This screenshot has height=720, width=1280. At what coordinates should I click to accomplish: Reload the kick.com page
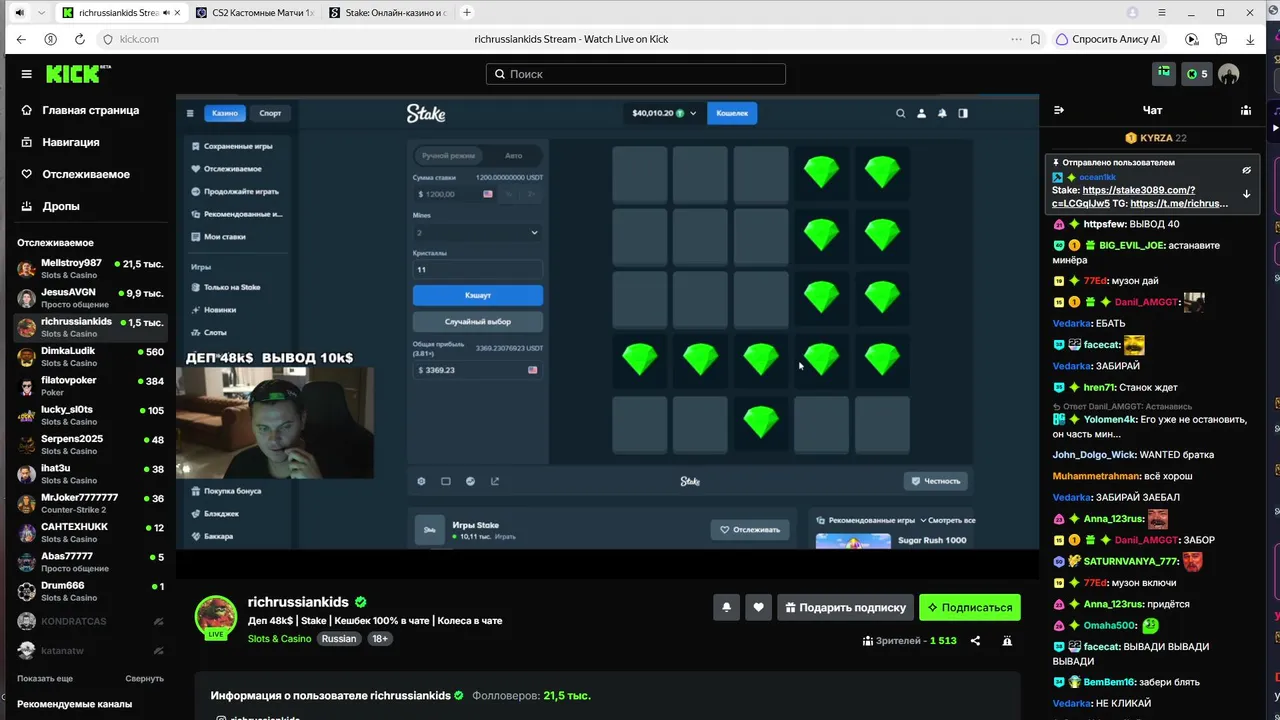click(79, 39)
